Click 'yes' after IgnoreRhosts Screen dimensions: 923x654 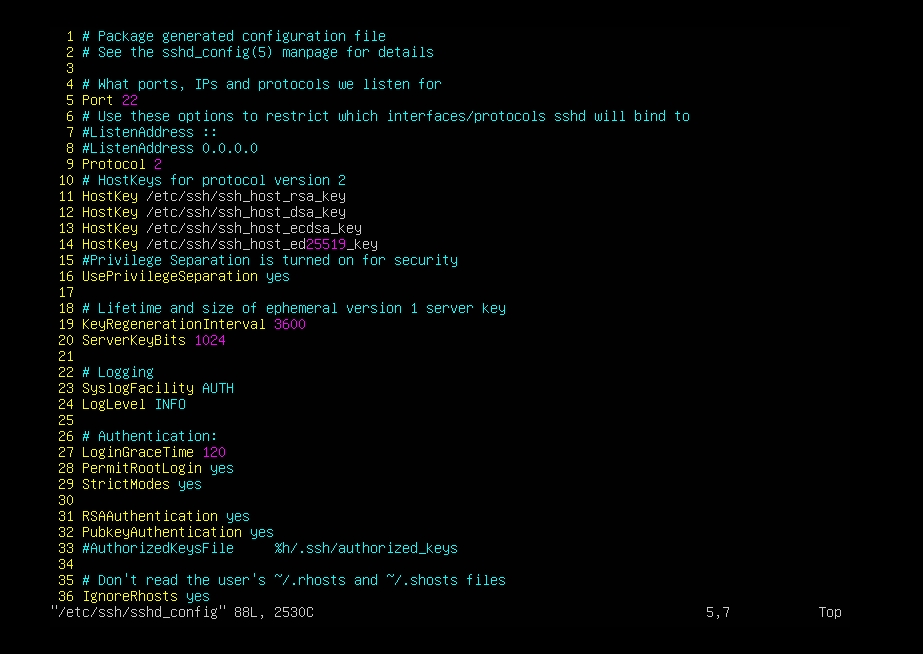[x=198, y=596]
